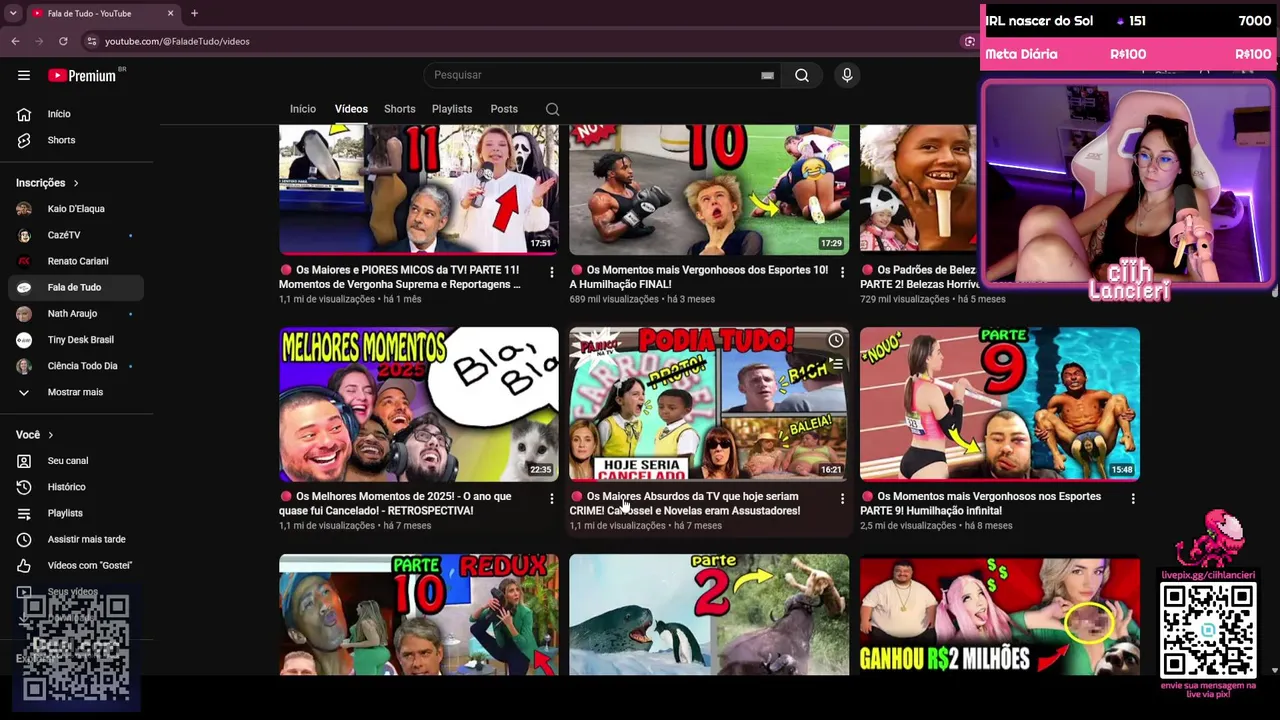The image size is (1280, 720).
Task: Select the channel's Vídeos tab
Action: pos(351,109)
